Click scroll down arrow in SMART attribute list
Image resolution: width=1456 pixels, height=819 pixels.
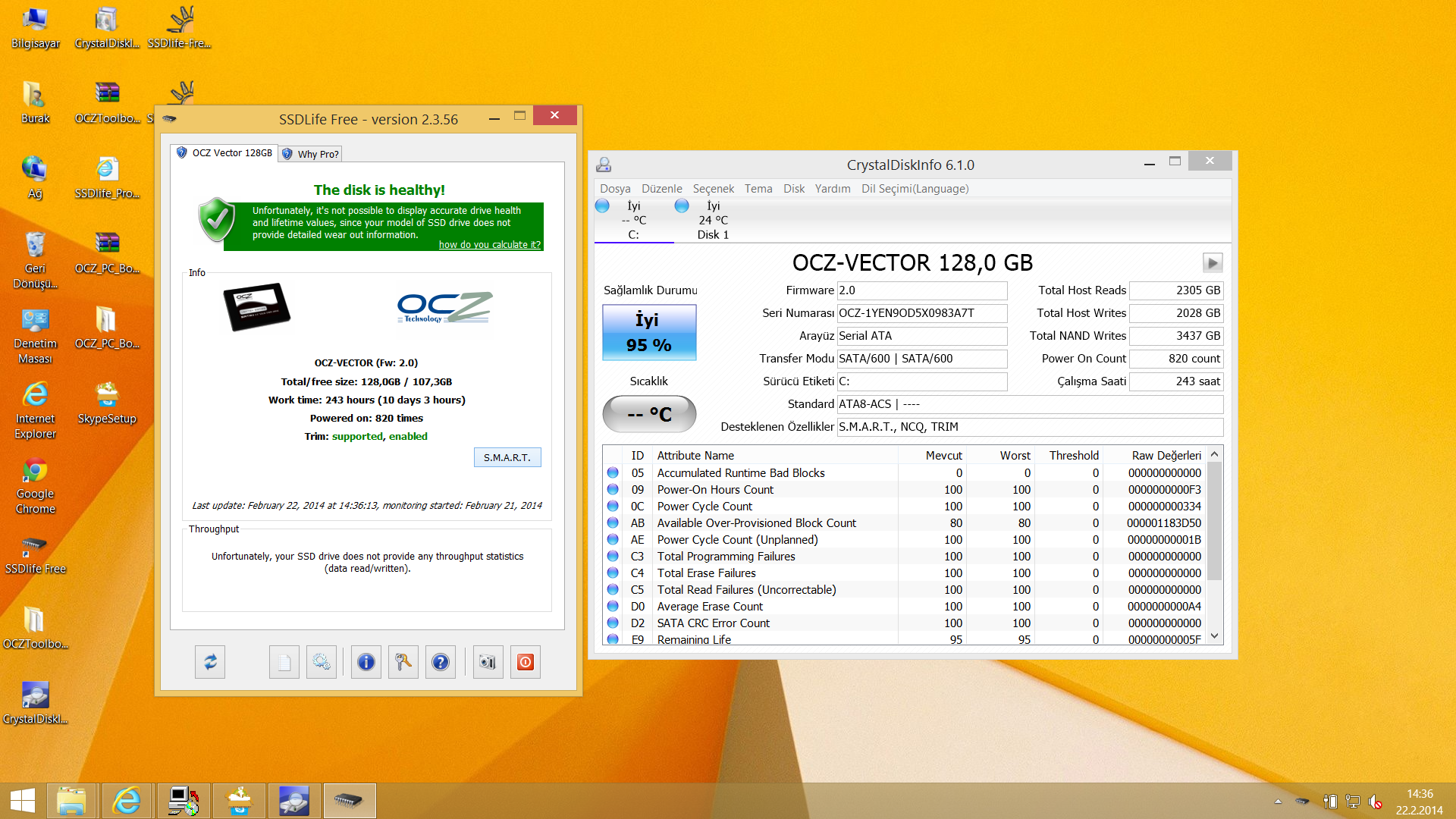pyautogui.click(x=1215, y=636)
